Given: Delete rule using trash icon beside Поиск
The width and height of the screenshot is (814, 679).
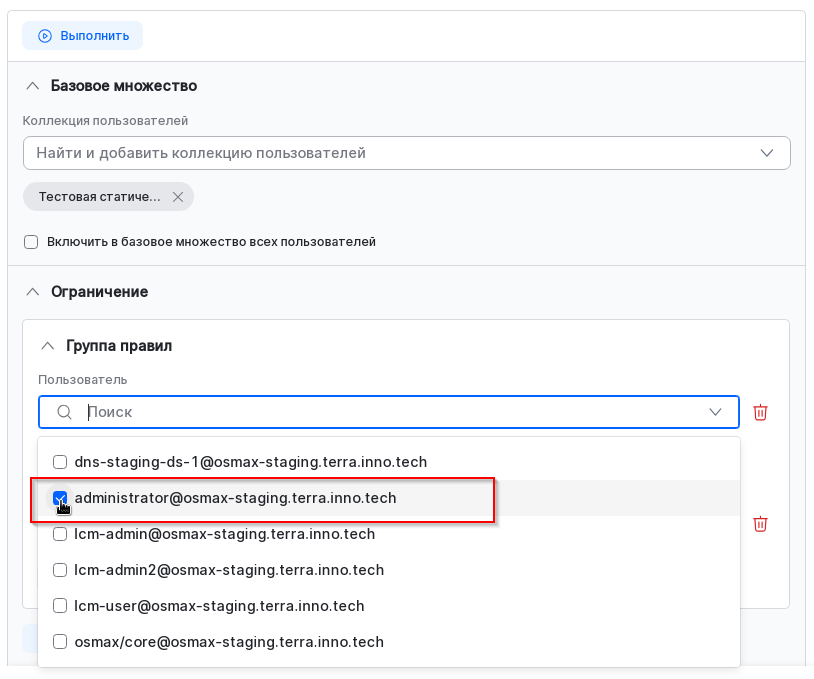Looking at the screenshot, I should click(x=760, y=412).
